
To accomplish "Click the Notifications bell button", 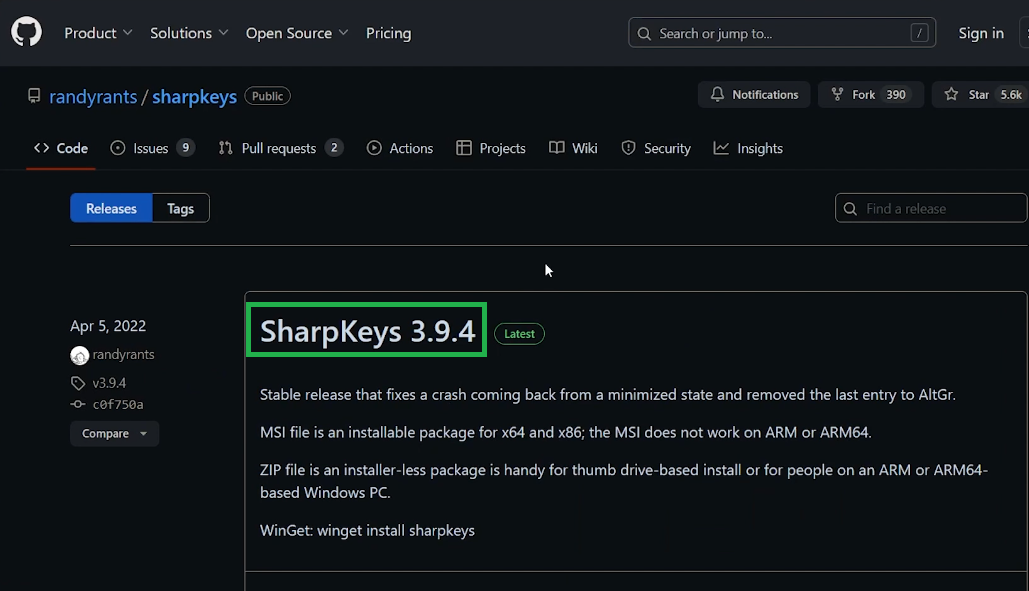I will point(754,94).
